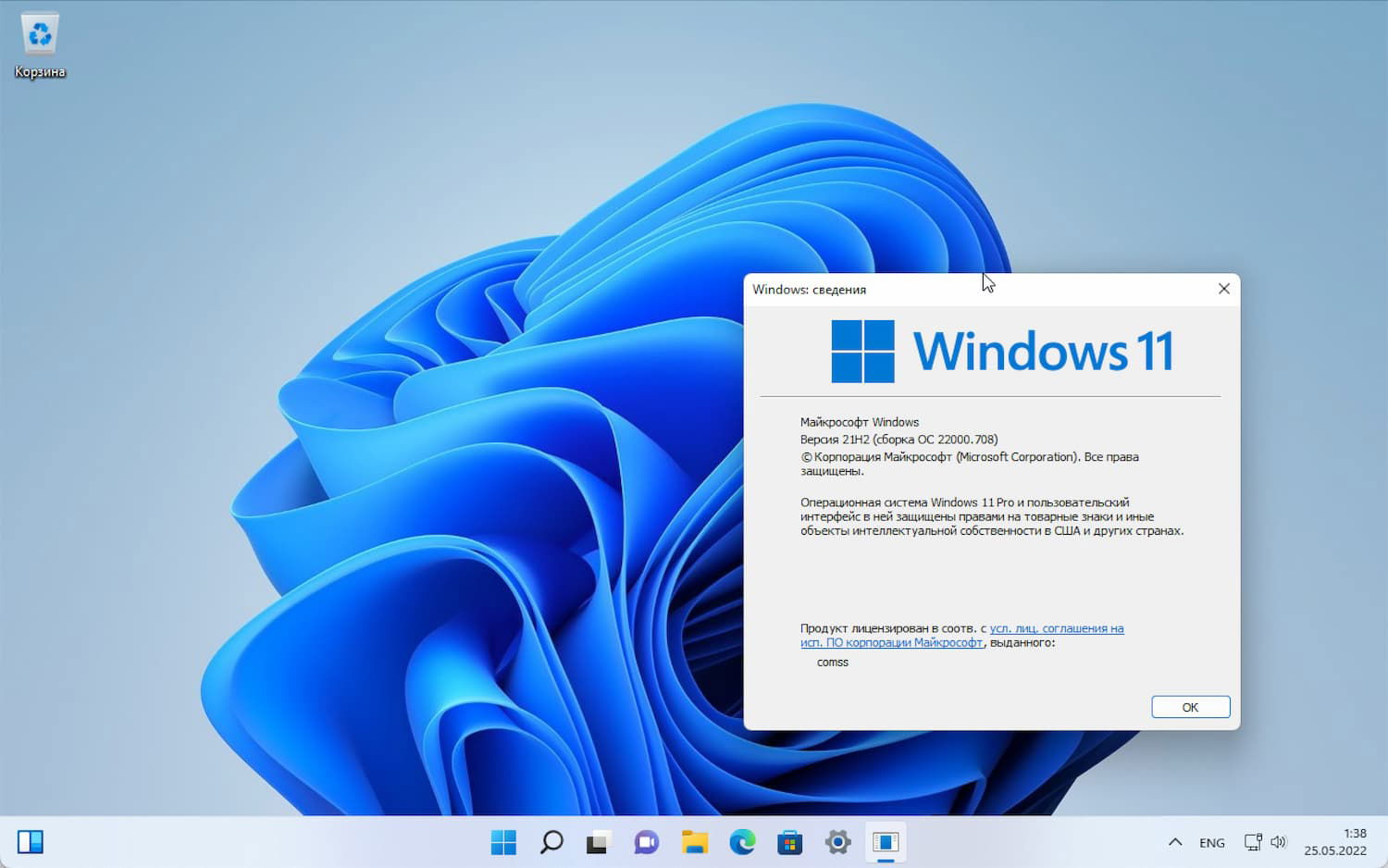Launch Teams Chat from the taskbar
1388x868 pixels.
pyautogui.click(x=646, y=842)
